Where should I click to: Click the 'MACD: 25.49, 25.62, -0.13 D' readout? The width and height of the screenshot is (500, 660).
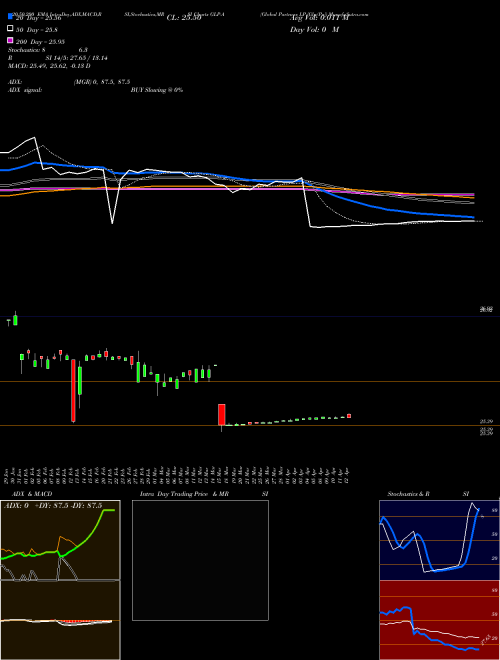tap(49, 66)
